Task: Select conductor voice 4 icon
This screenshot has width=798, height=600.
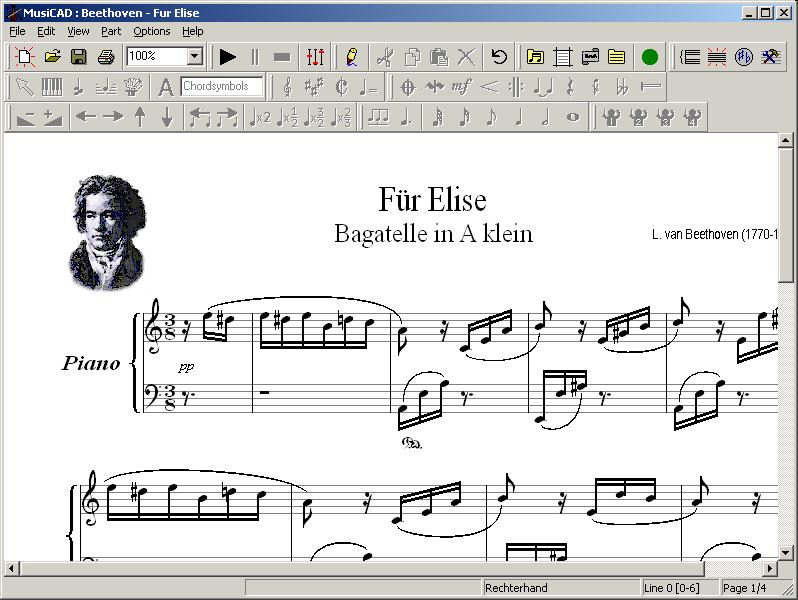Action: pyautogui.click(x=692, y=117)
